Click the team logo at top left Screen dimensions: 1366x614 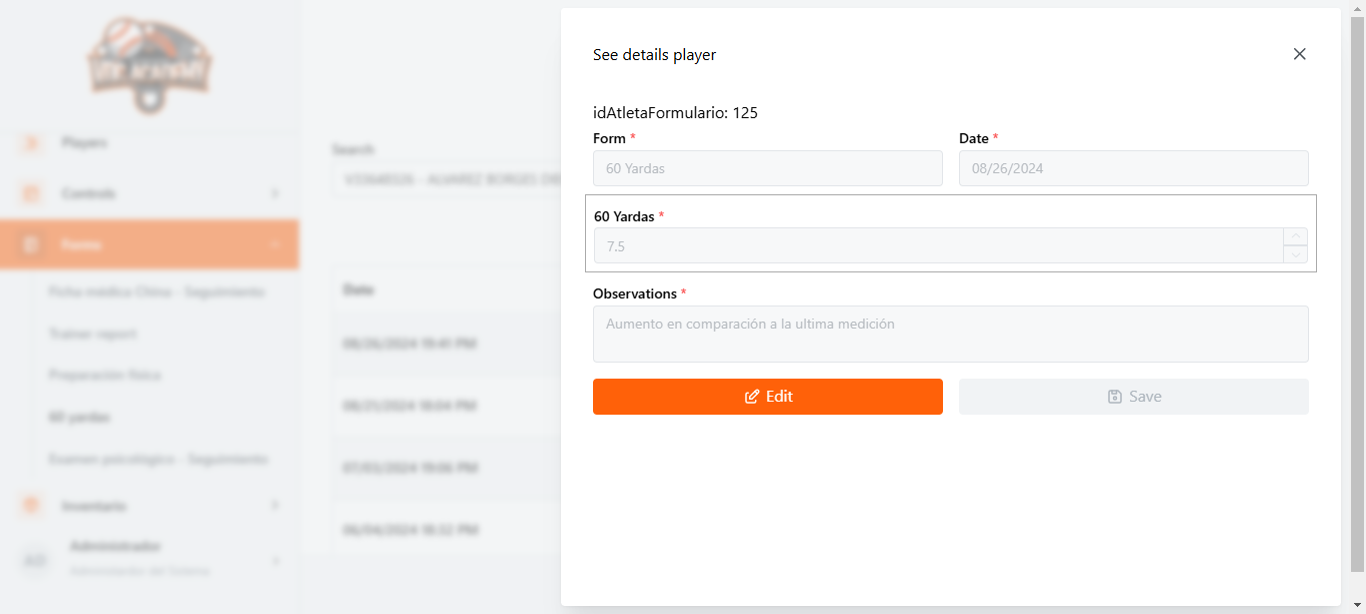coord(149,64)
